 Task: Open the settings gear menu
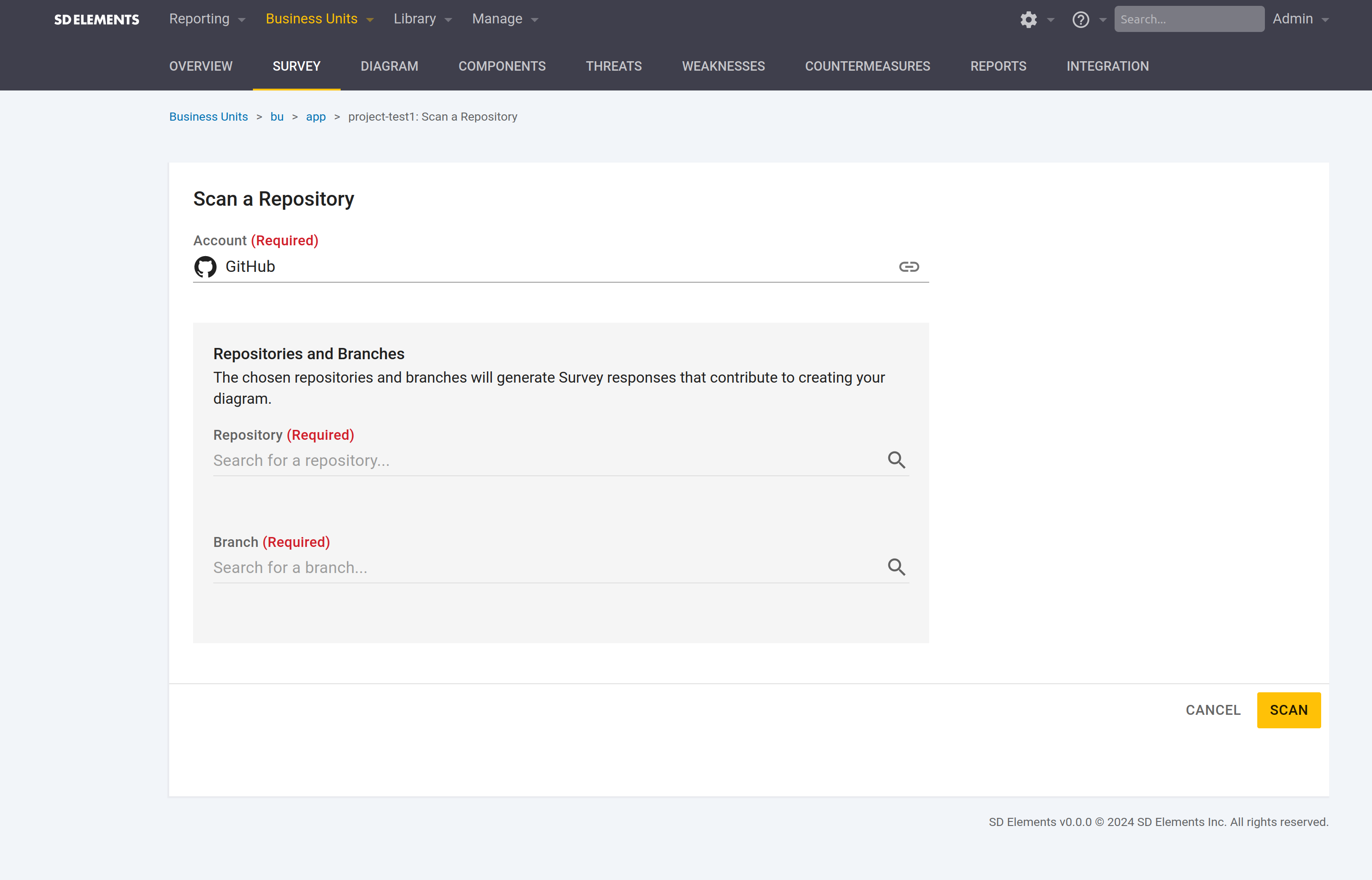[1029, 19]
